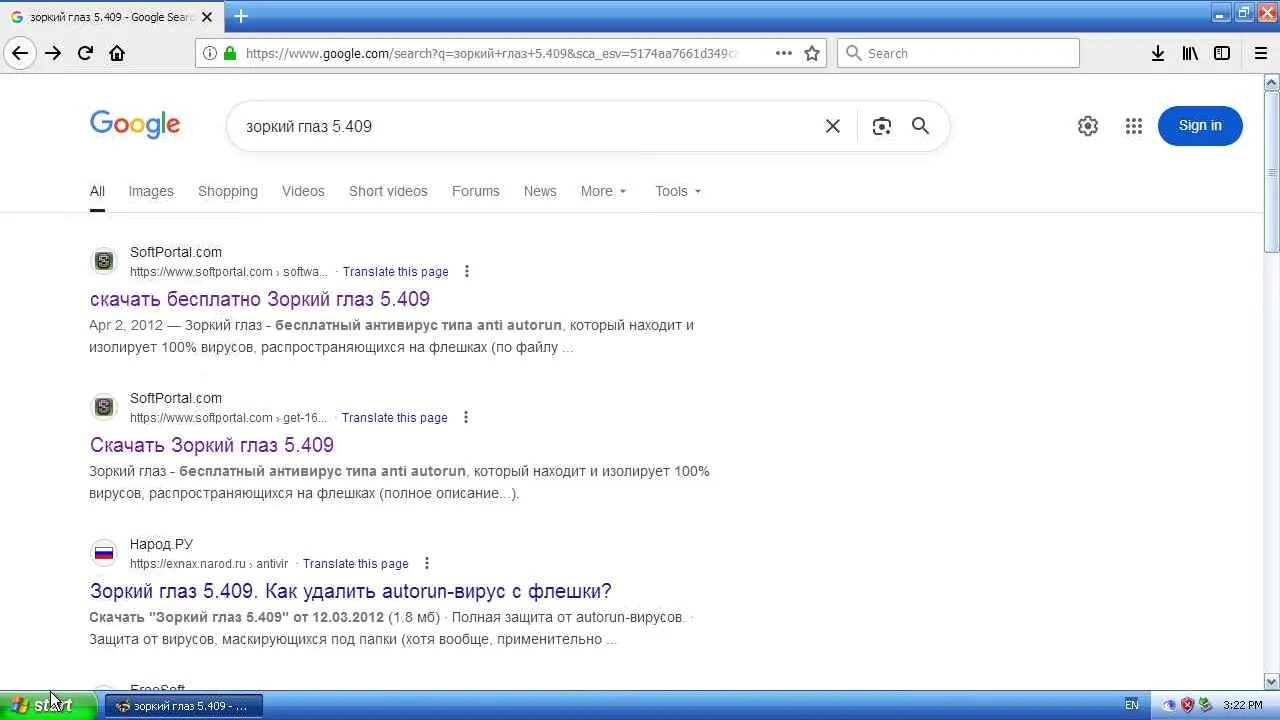Screen dimensions: 1280x720
Task: Expand the More search filters dropdown
Action: click(x=604, y=191)
